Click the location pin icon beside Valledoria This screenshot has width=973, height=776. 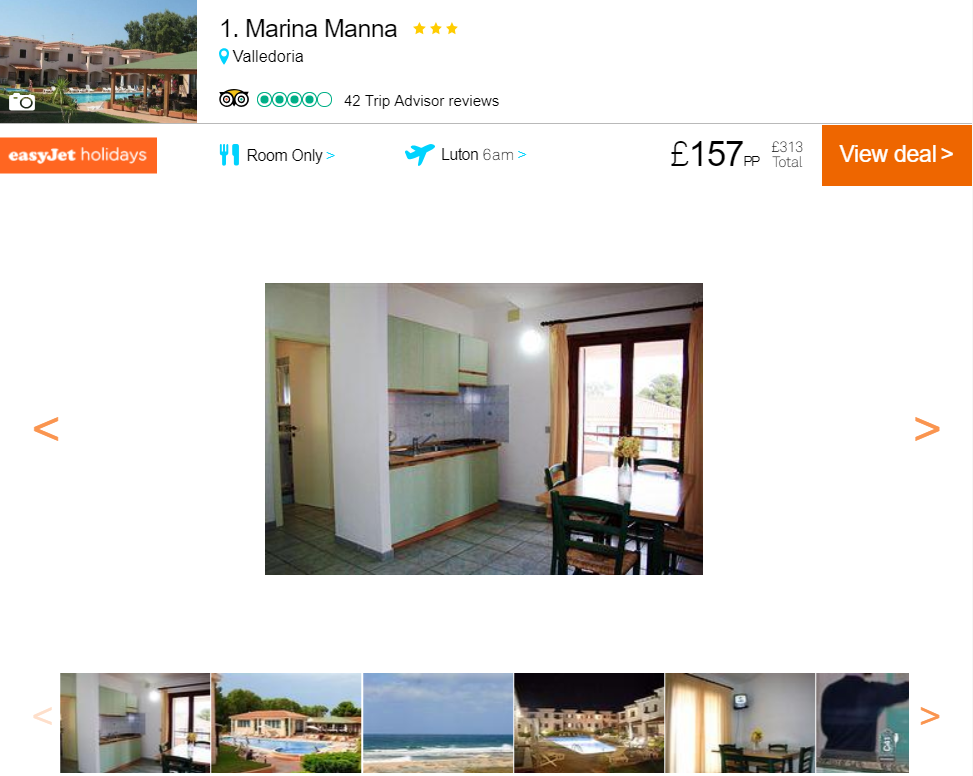(x=224, y=56)
